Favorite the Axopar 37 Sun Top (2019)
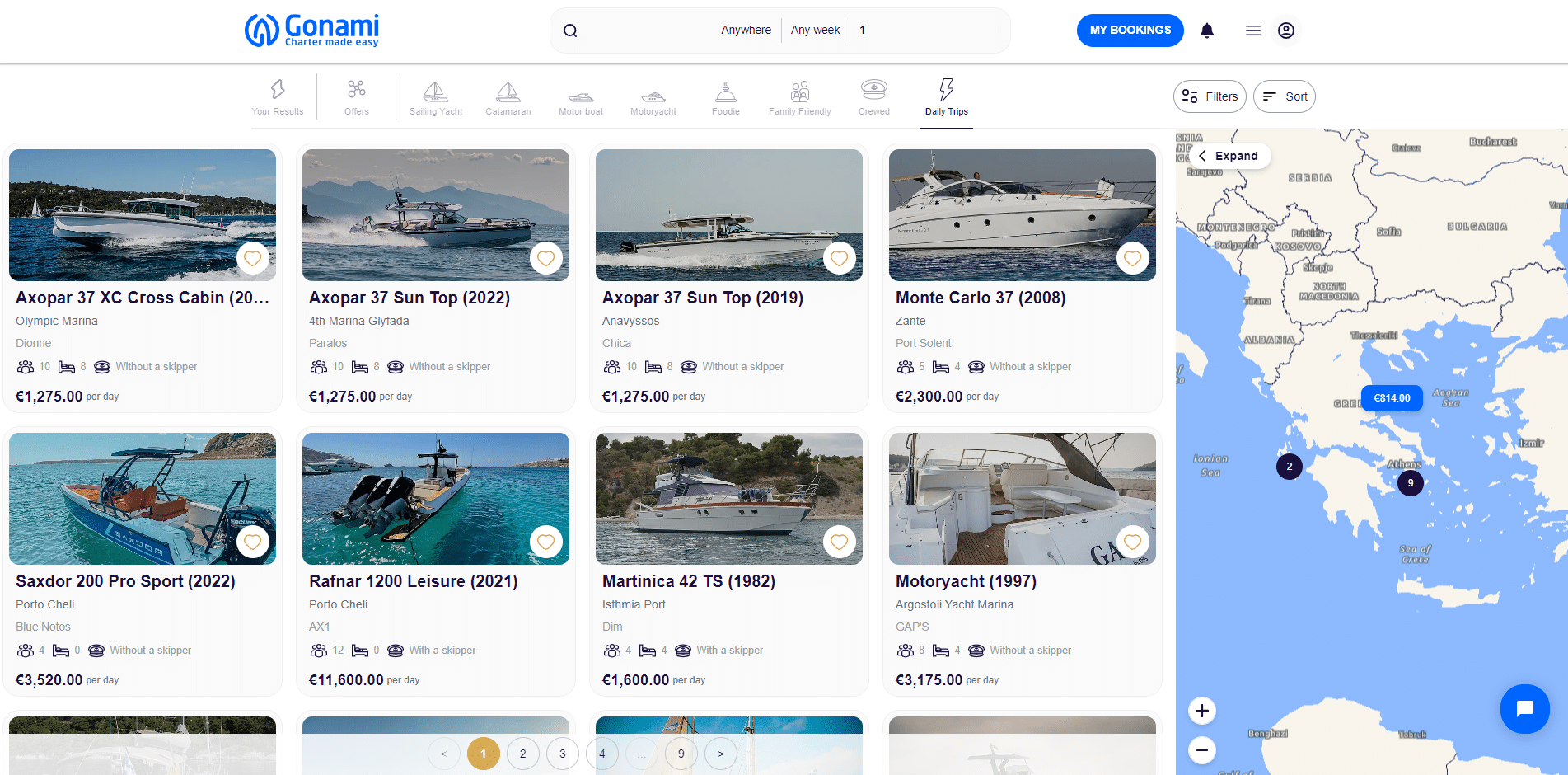 point(840,258)
